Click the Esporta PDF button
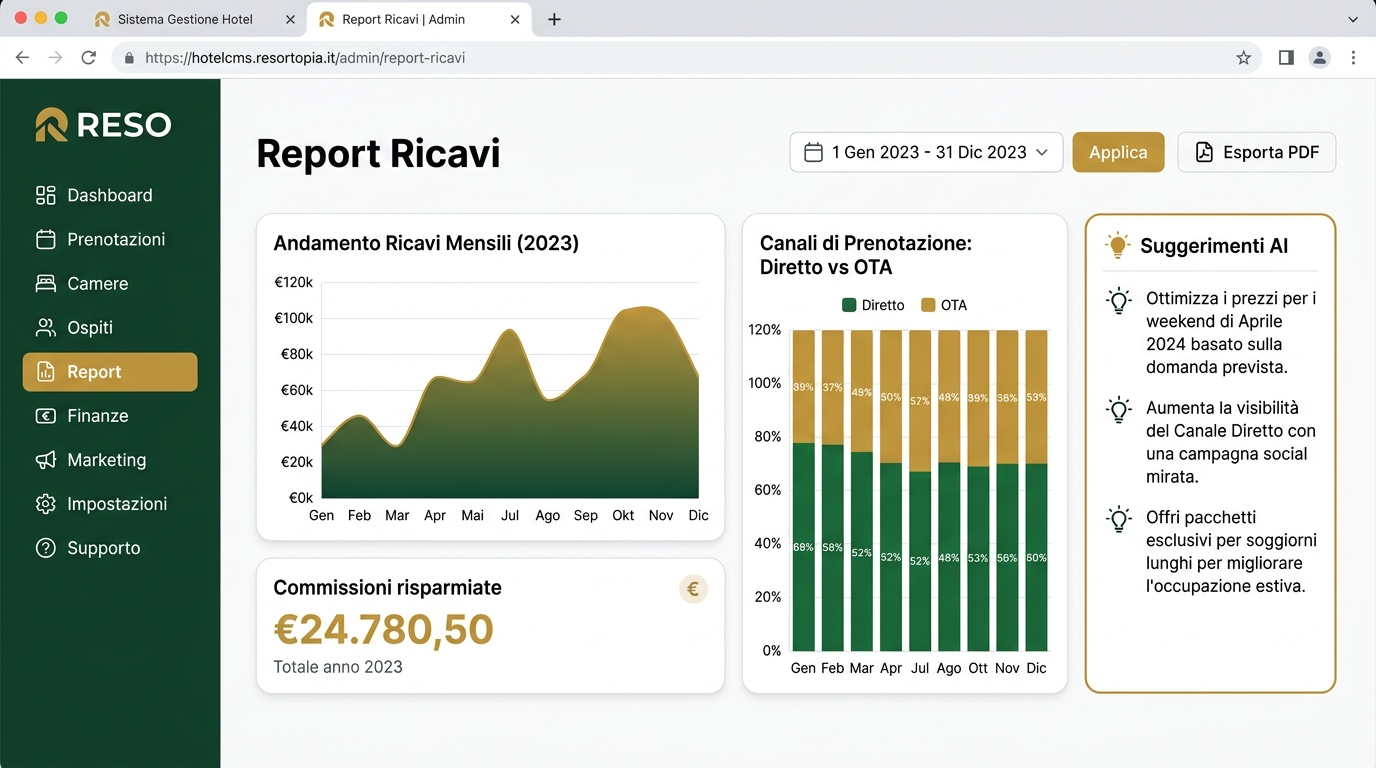The width and height of the screenshot is (1376, 768). (1256, 152)
